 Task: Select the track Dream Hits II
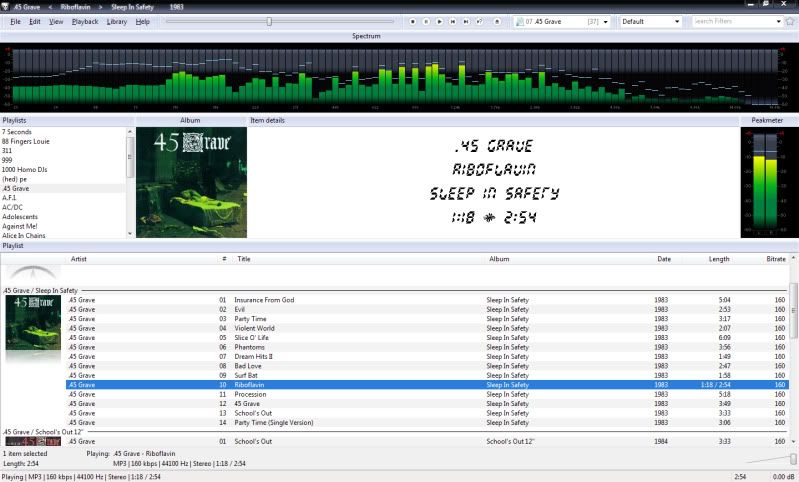click(427, 357)
